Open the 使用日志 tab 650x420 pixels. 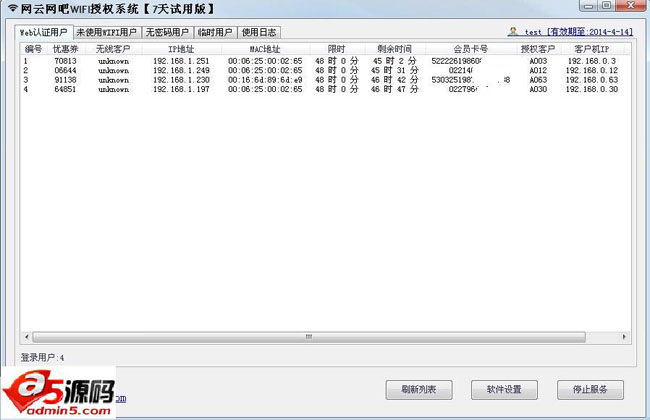click(259, 32)
